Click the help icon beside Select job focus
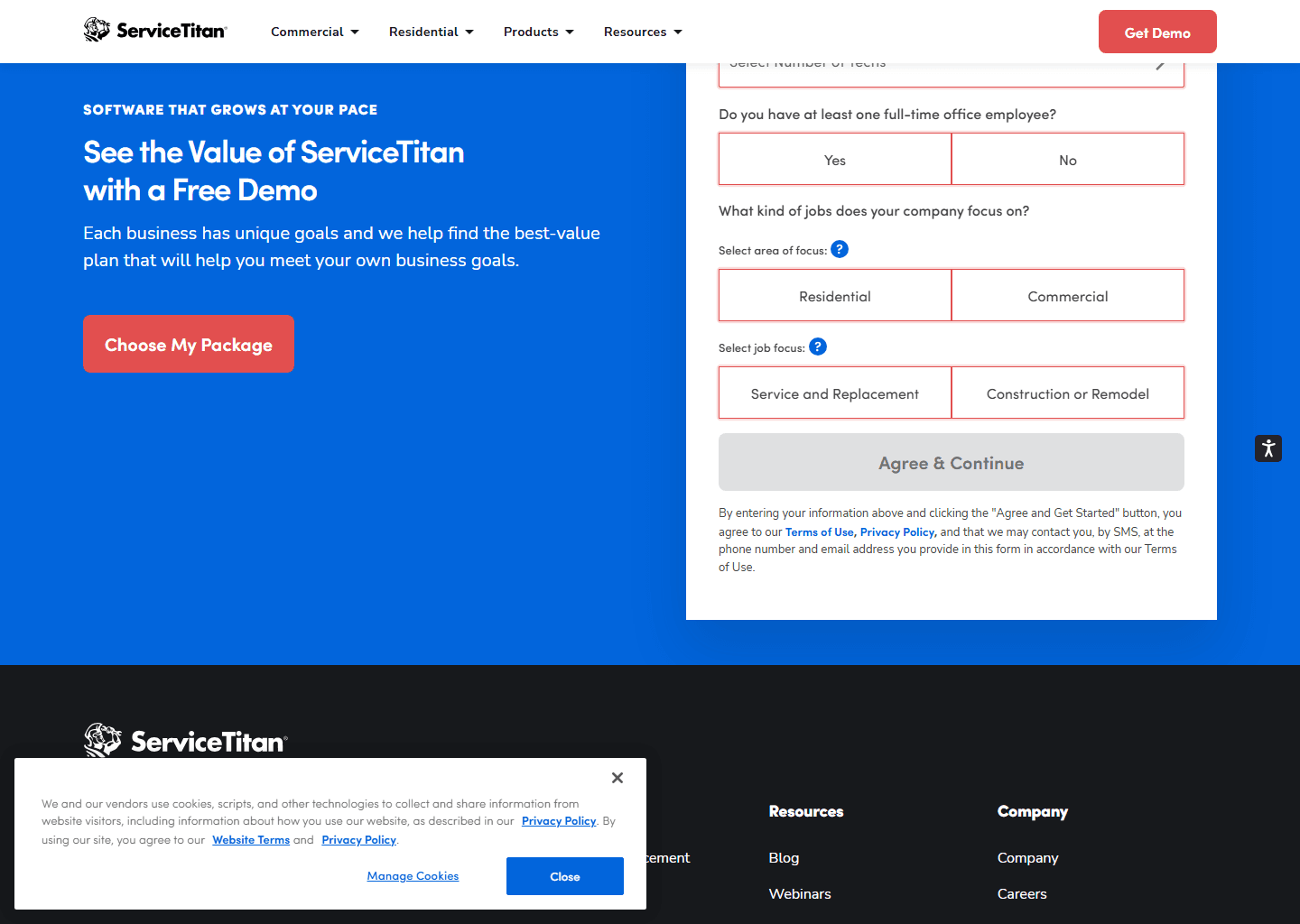The height and width of the screenshot is (924, 1300). pyautogui.click(x=818, y=346)
